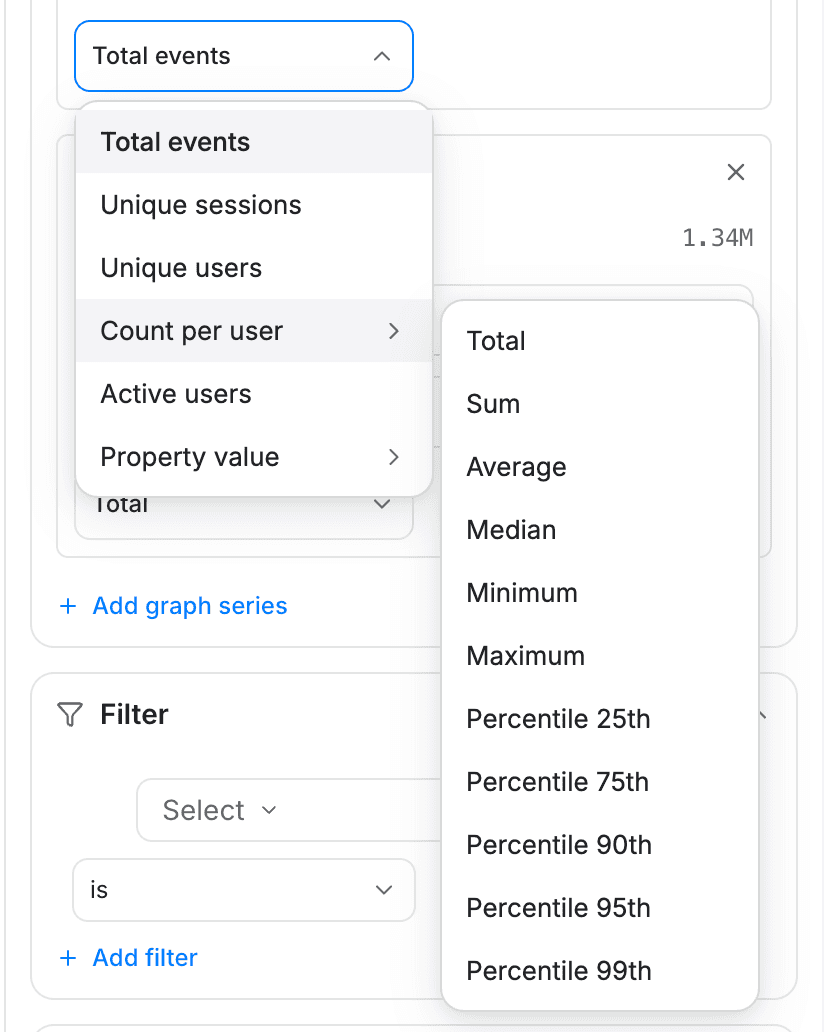Open the 'is' operator dropdown

tap(244, 890)
